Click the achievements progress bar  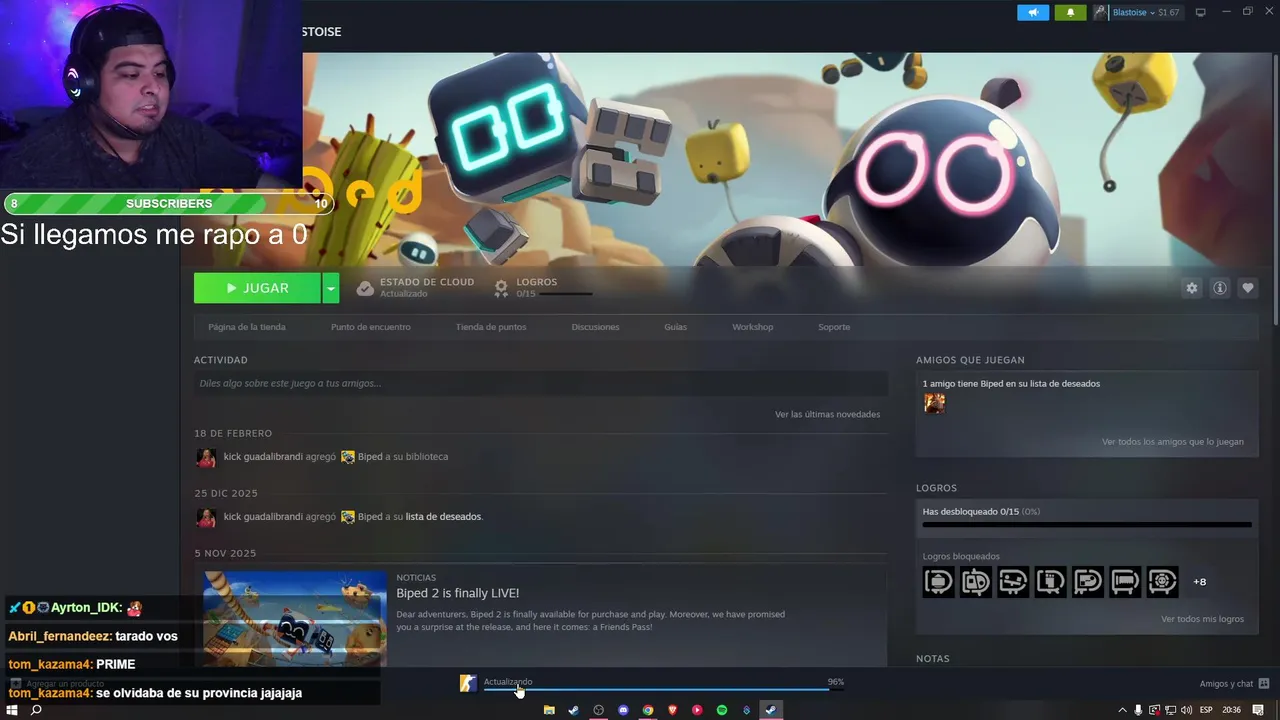click(1087, 524)
